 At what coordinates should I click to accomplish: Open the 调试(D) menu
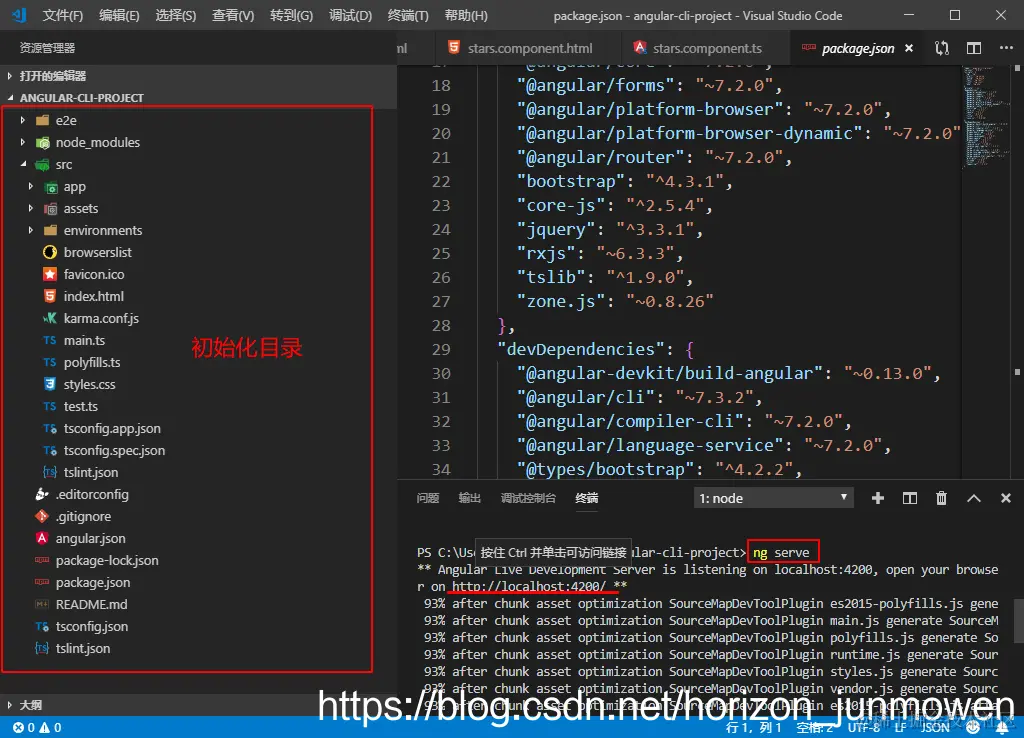pyautogui.click(x=350, y=15)
